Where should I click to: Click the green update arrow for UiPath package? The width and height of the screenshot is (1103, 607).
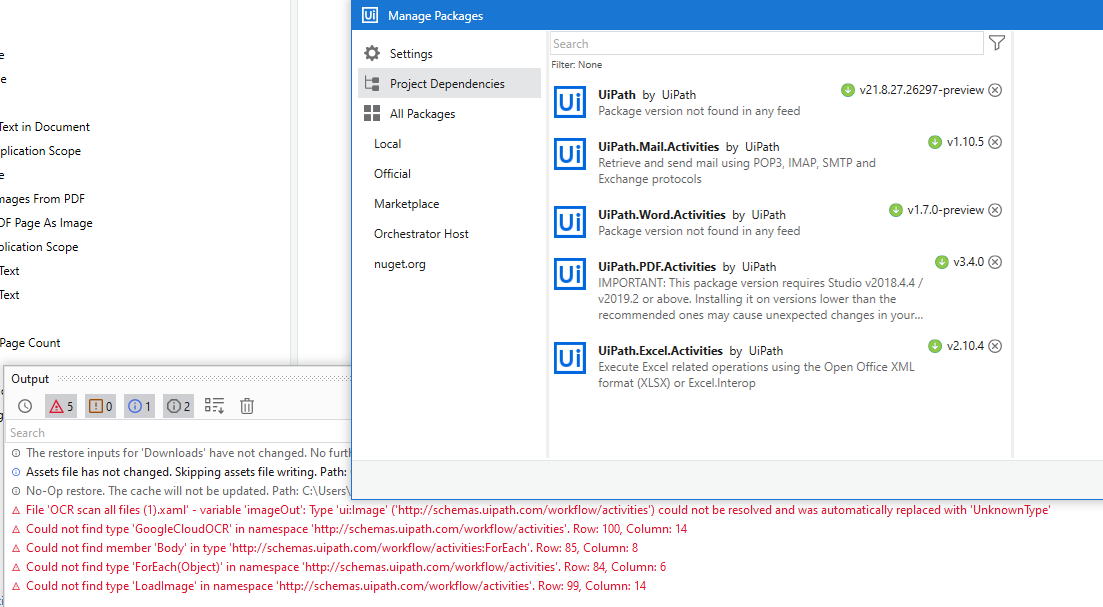(848, 90)
